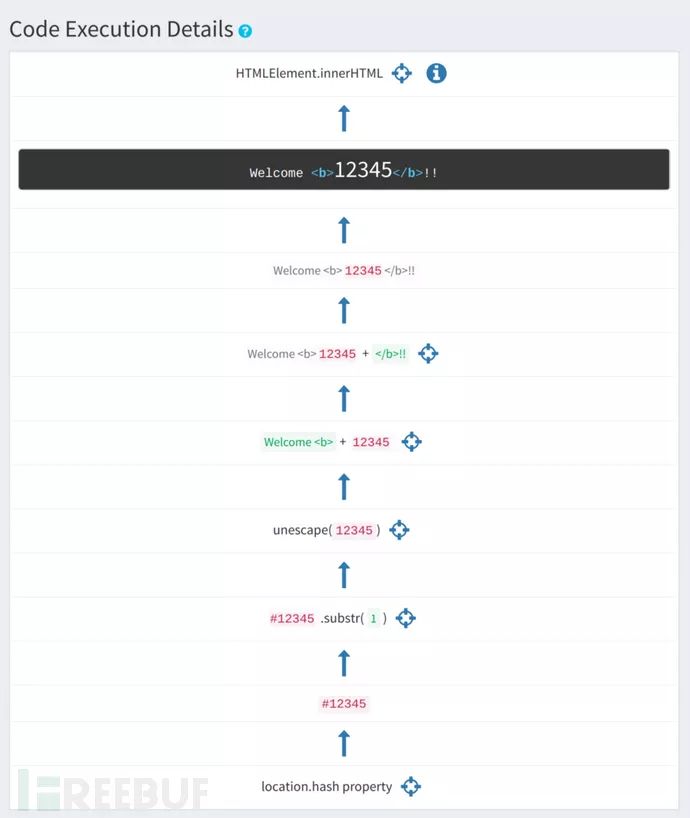
Task: Click the '#12345' token before .substr
Action: (x=292, y=619)
